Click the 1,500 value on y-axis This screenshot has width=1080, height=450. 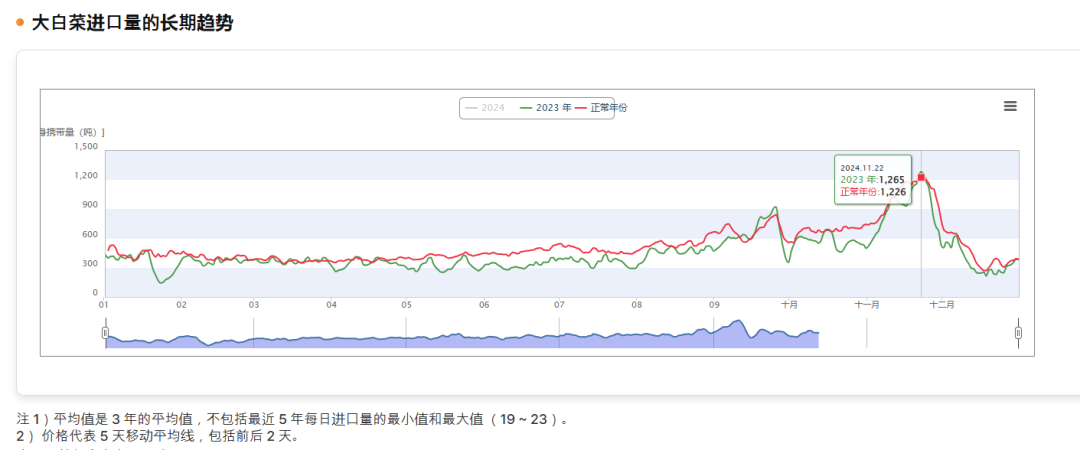tap(86, 146)
